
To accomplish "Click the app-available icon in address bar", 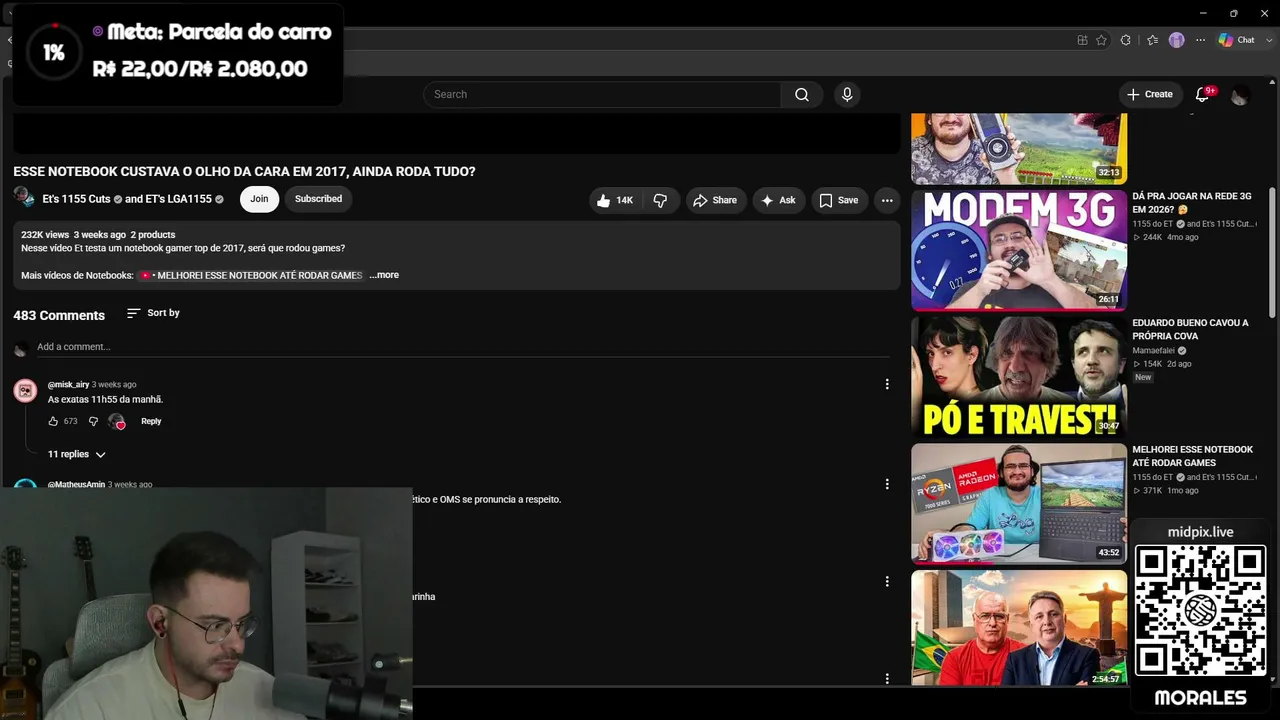I will pos(1082,40).
